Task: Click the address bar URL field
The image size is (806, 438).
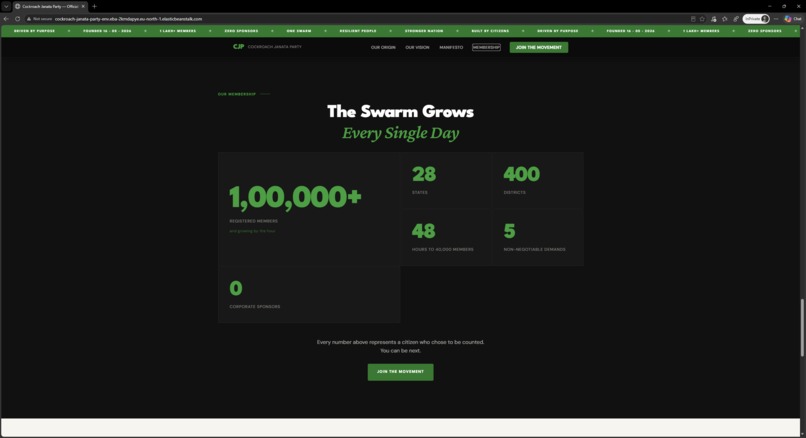Action: coord(360,19)
